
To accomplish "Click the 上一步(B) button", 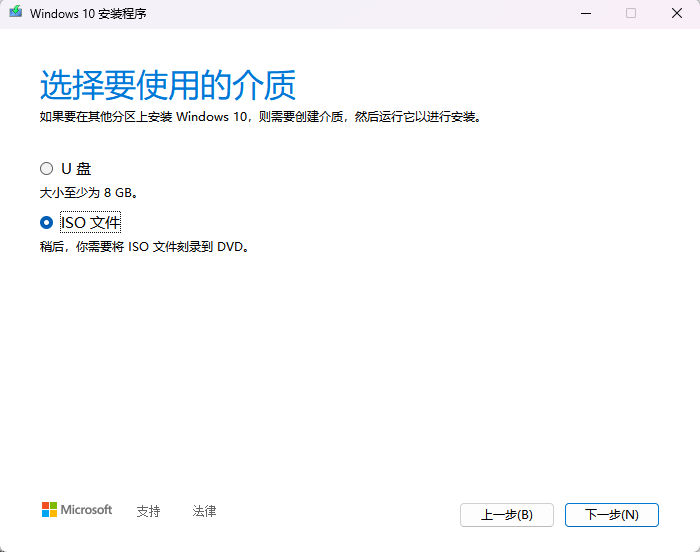I will [x=507, y=515].
